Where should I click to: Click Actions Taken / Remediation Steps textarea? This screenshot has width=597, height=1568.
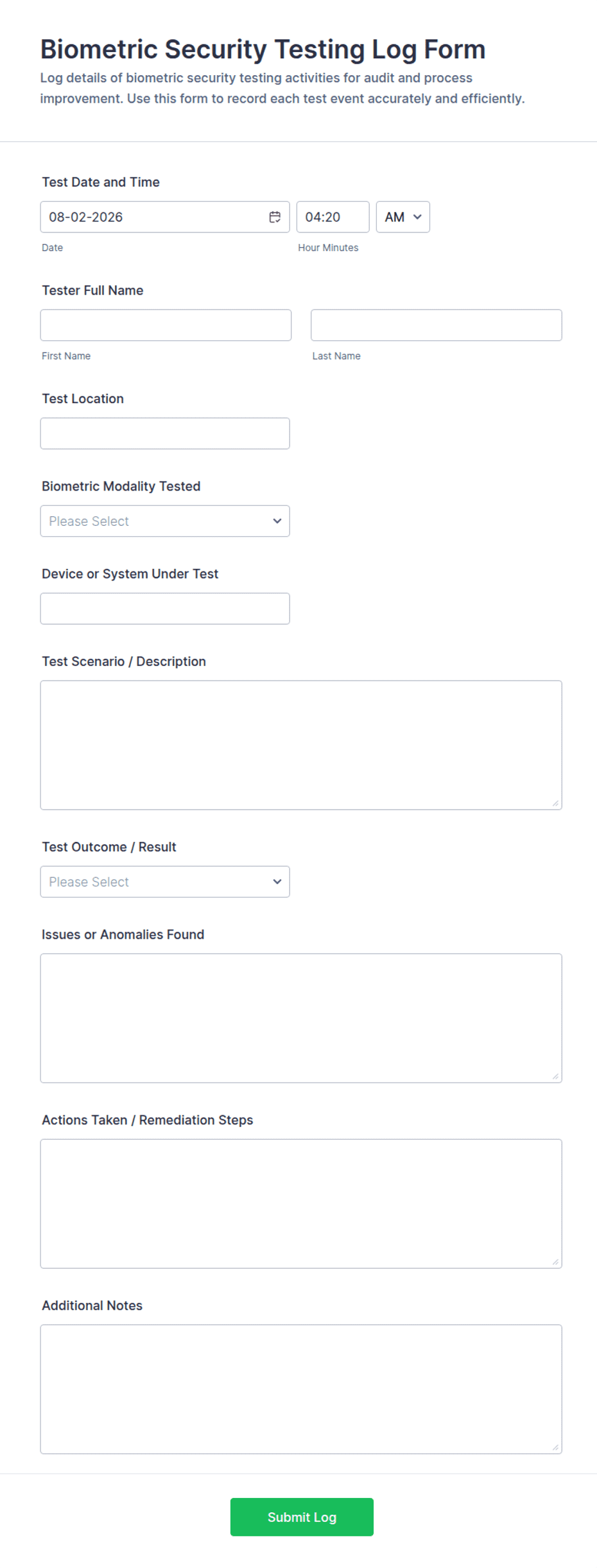tap(301, 1204)
